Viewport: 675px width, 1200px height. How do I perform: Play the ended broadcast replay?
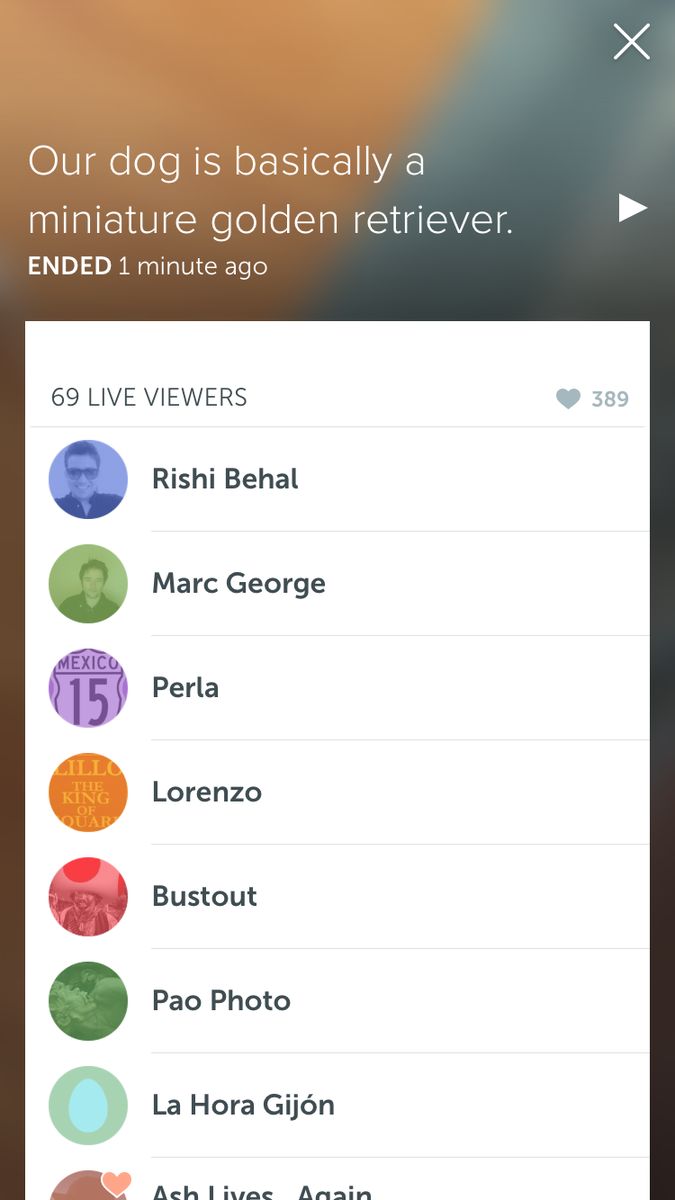coord(632,207)
